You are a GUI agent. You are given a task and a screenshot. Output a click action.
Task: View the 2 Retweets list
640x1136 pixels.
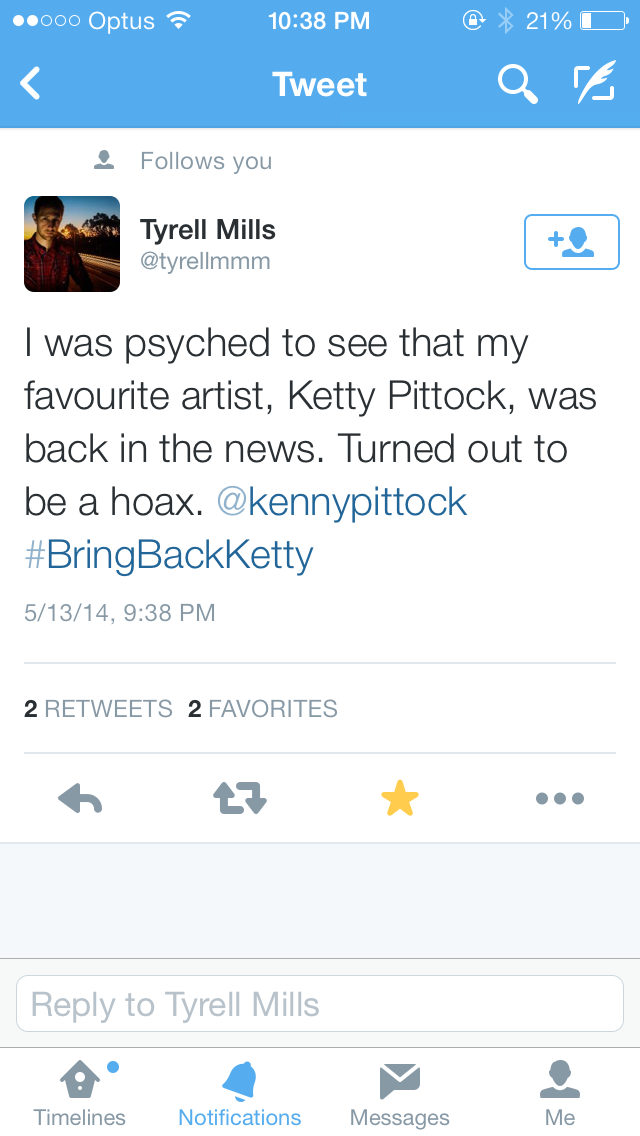click(x=98, y=709)
